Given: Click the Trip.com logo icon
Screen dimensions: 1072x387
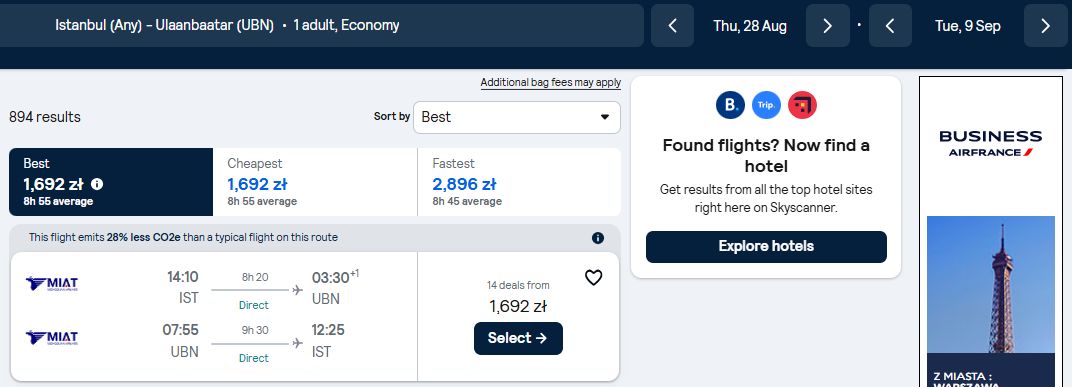Looking at the screenshot, I should pyautogui.click(x=766, y=105).
